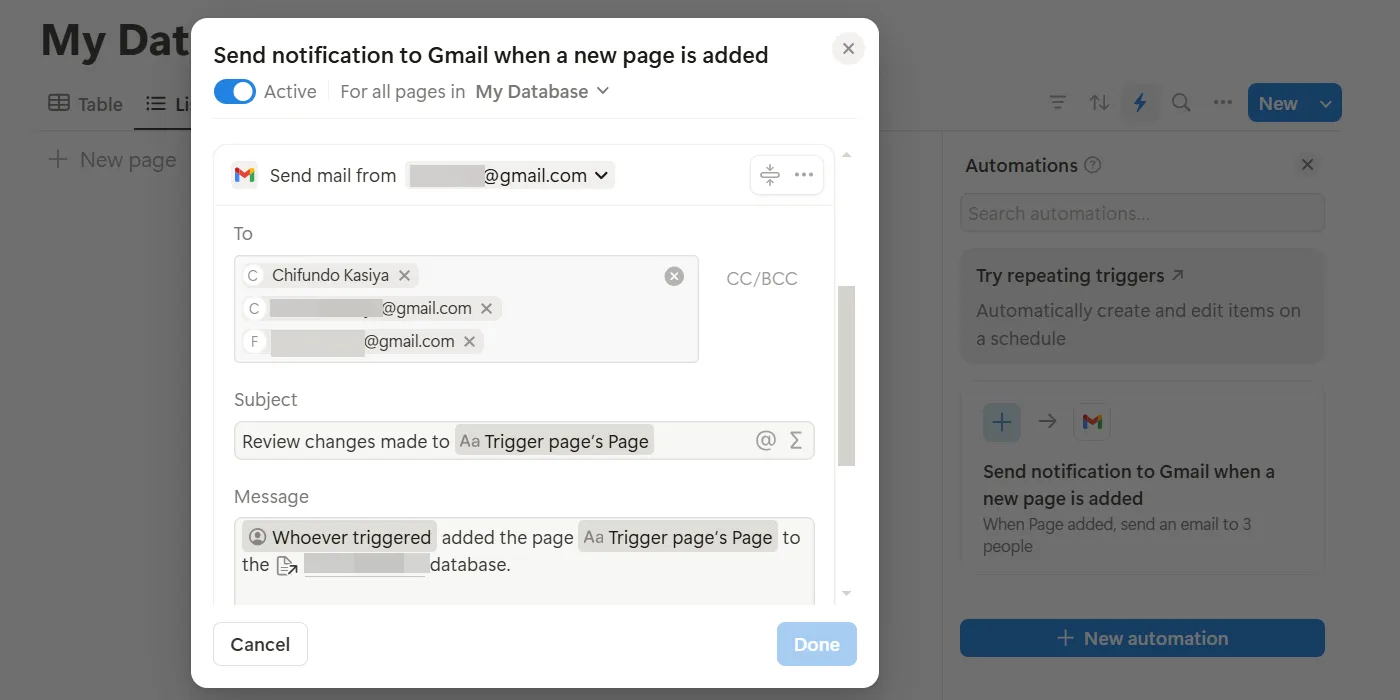Screen dimensions: 1400x700
Task: Collapse the Gmail action step
Action: [x=769, y=174]
